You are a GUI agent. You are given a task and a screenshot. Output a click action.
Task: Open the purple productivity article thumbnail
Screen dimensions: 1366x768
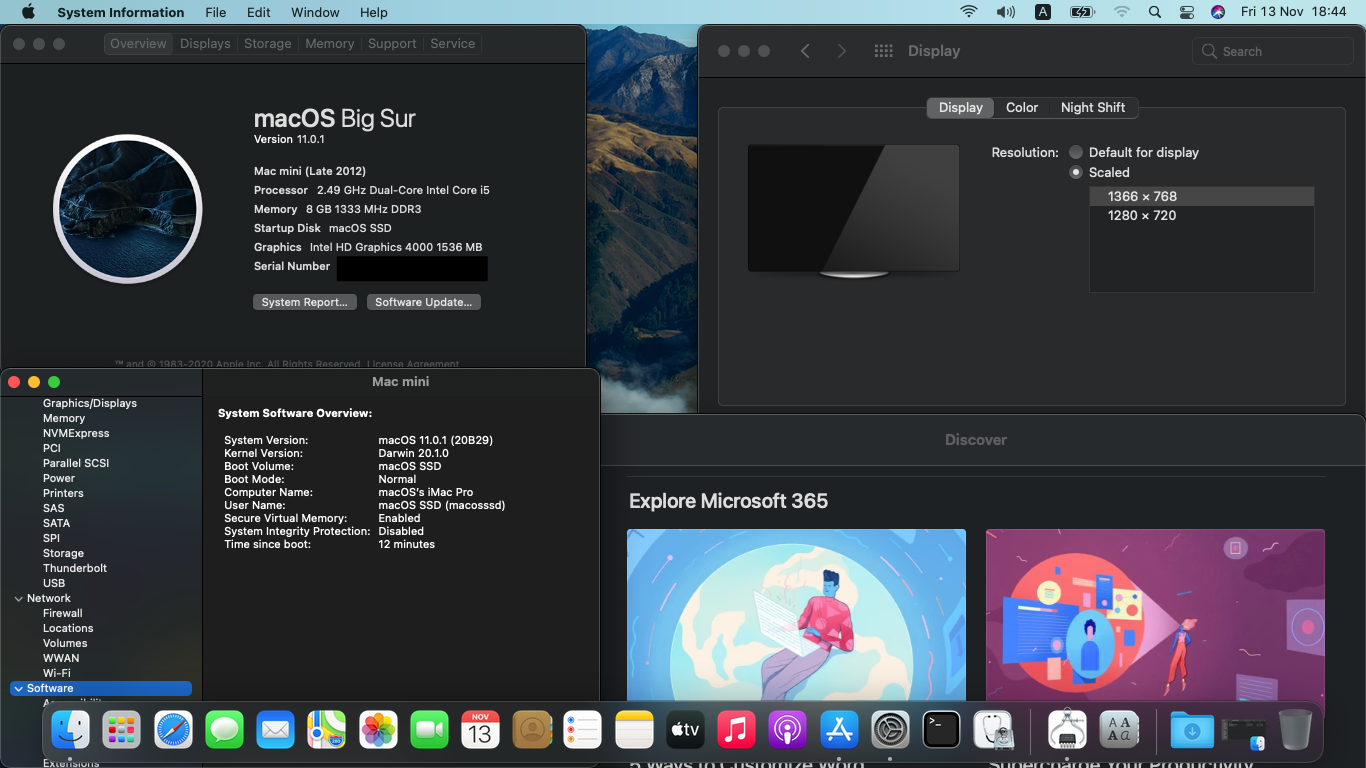pos(1155,615)
